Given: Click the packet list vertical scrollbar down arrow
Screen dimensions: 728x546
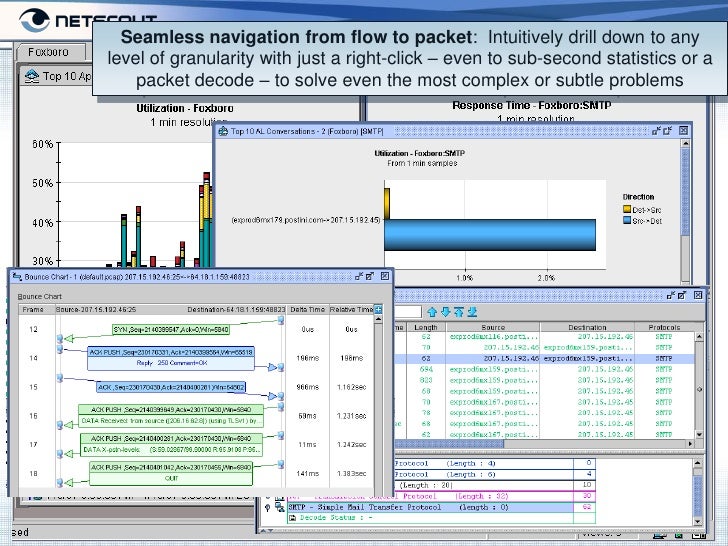Looking at the screenshot, I should [699, 435].
